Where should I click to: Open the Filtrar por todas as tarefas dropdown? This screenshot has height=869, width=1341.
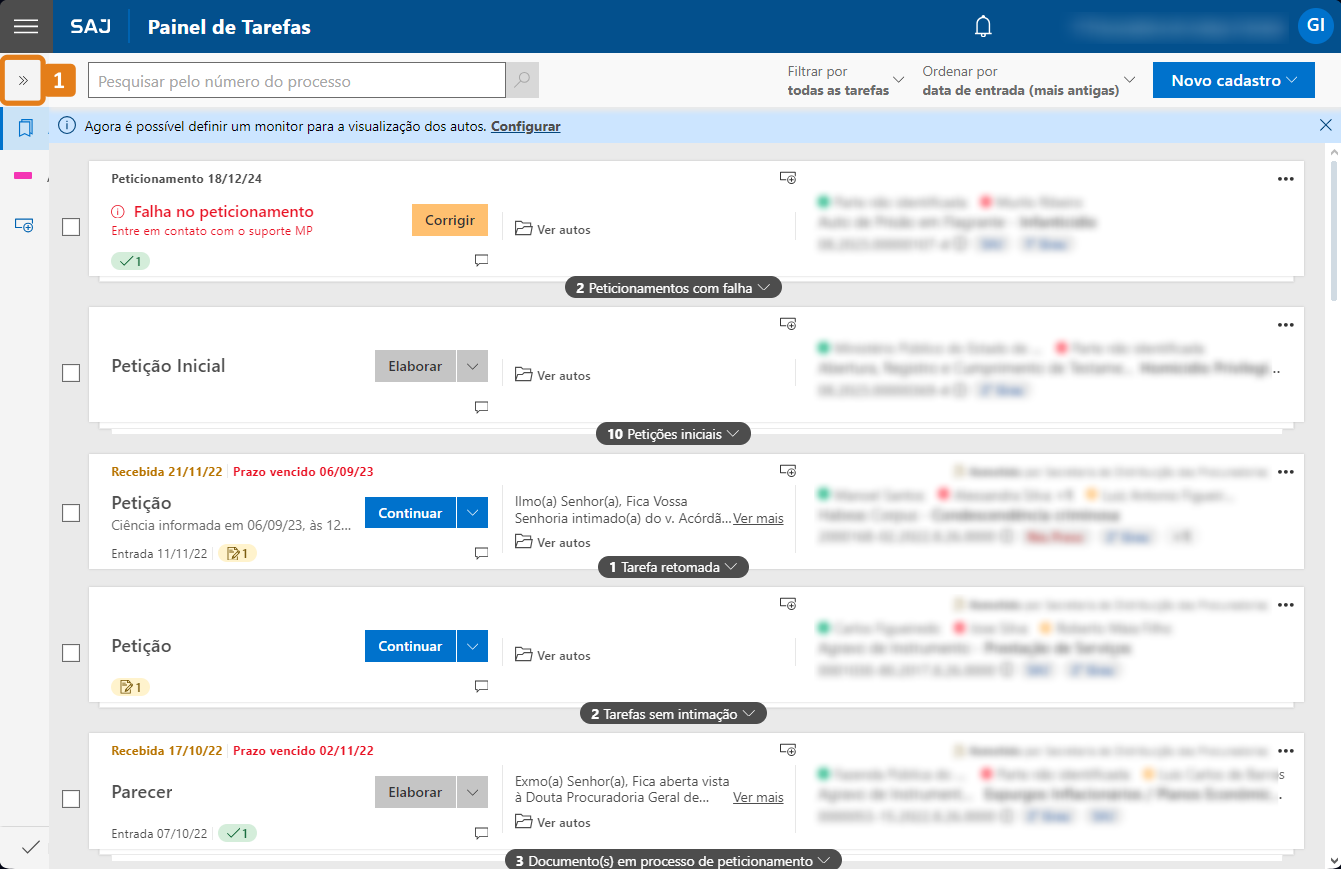(845, 80)
